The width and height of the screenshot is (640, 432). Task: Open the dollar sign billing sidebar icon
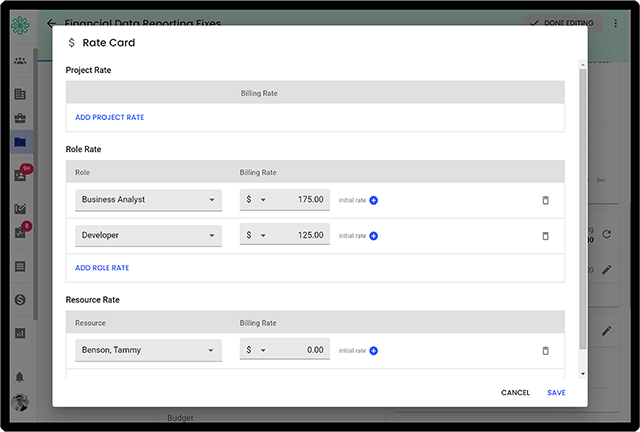tap(20, 300)
